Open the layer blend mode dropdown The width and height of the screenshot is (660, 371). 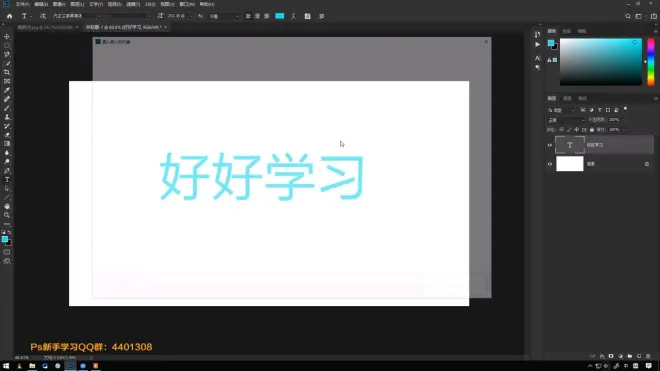pyautogui.click(x=566, y=120)
